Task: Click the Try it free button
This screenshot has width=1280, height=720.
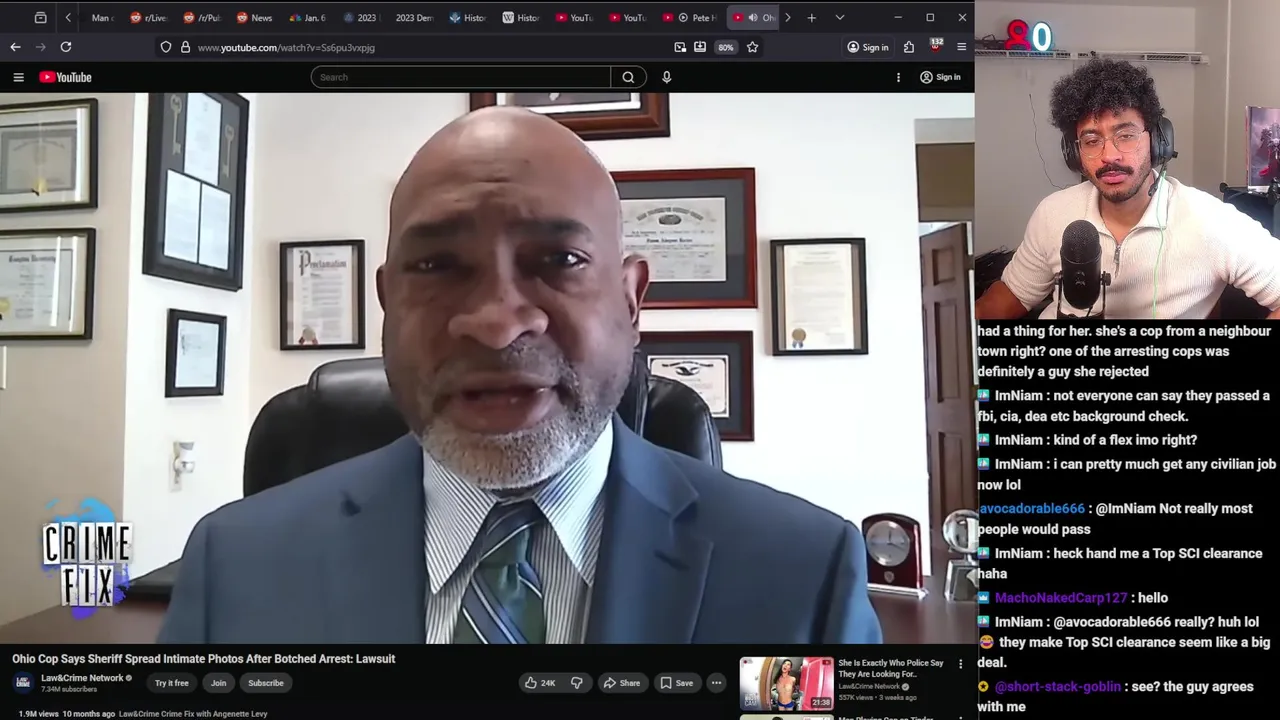Action: (x=172, y=683)
